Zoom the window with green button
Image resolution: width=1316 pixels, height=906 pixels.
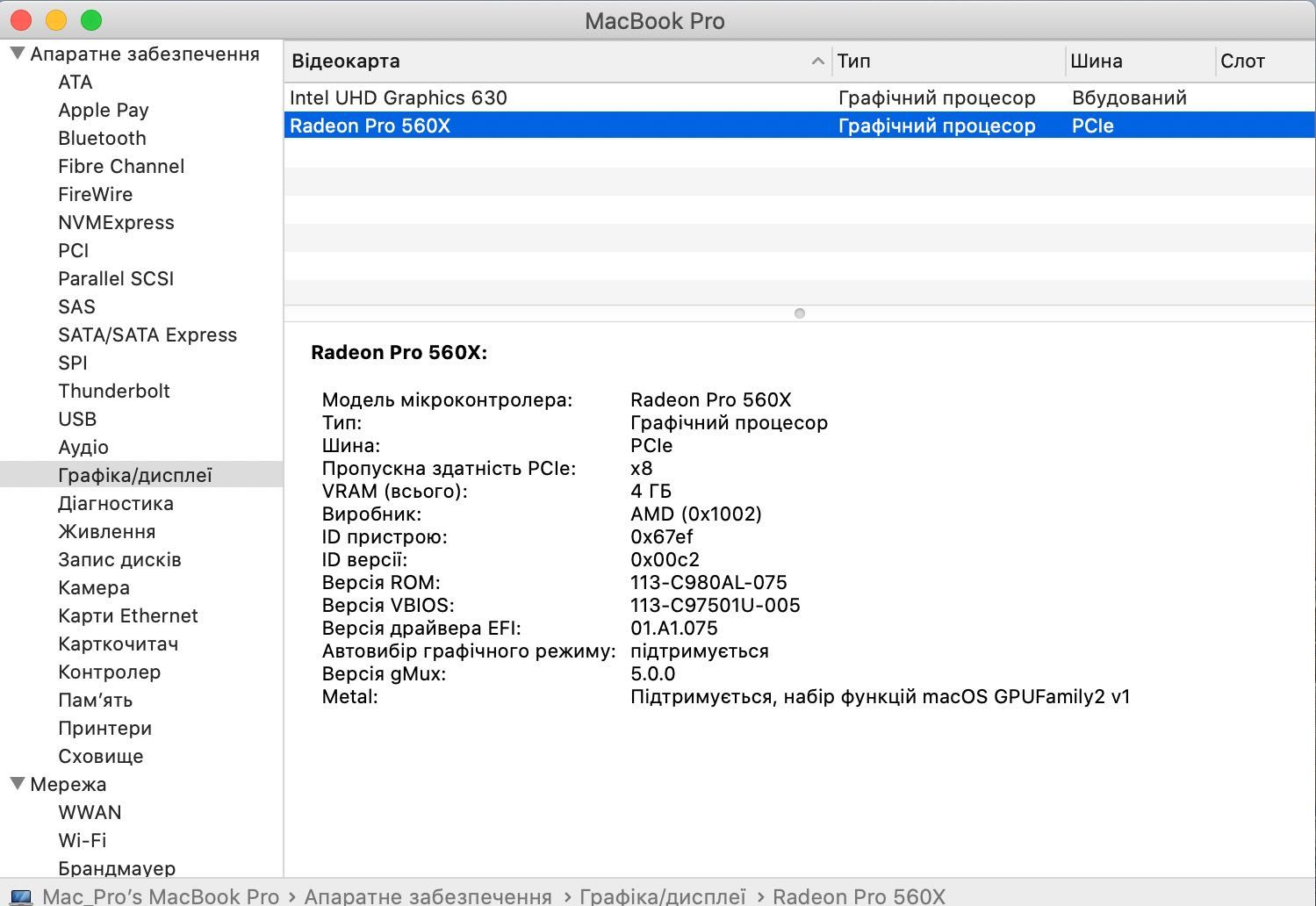[x=91, y=20]
